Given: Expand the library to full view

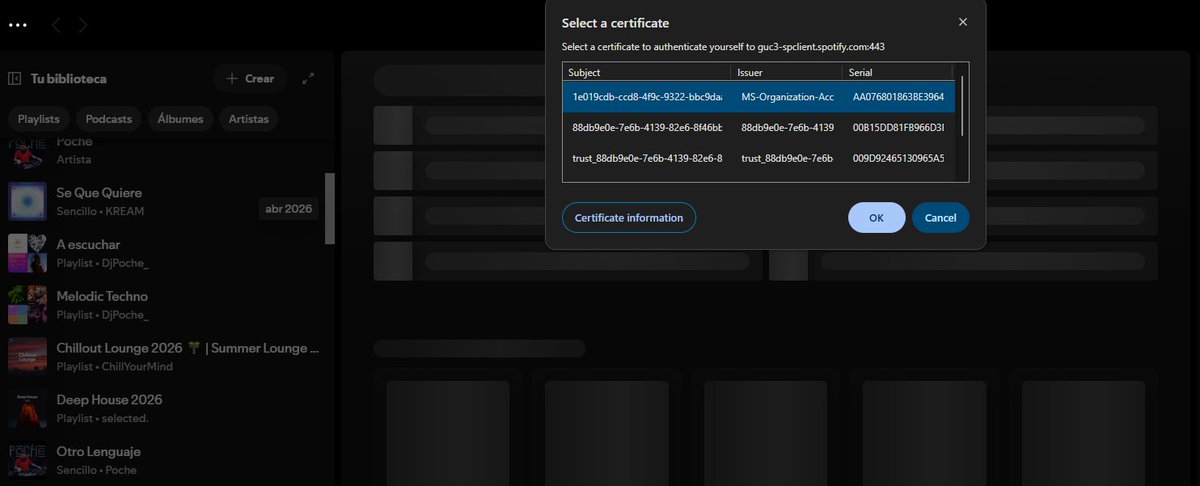Looking at the screenshot, I should point(308,78).
